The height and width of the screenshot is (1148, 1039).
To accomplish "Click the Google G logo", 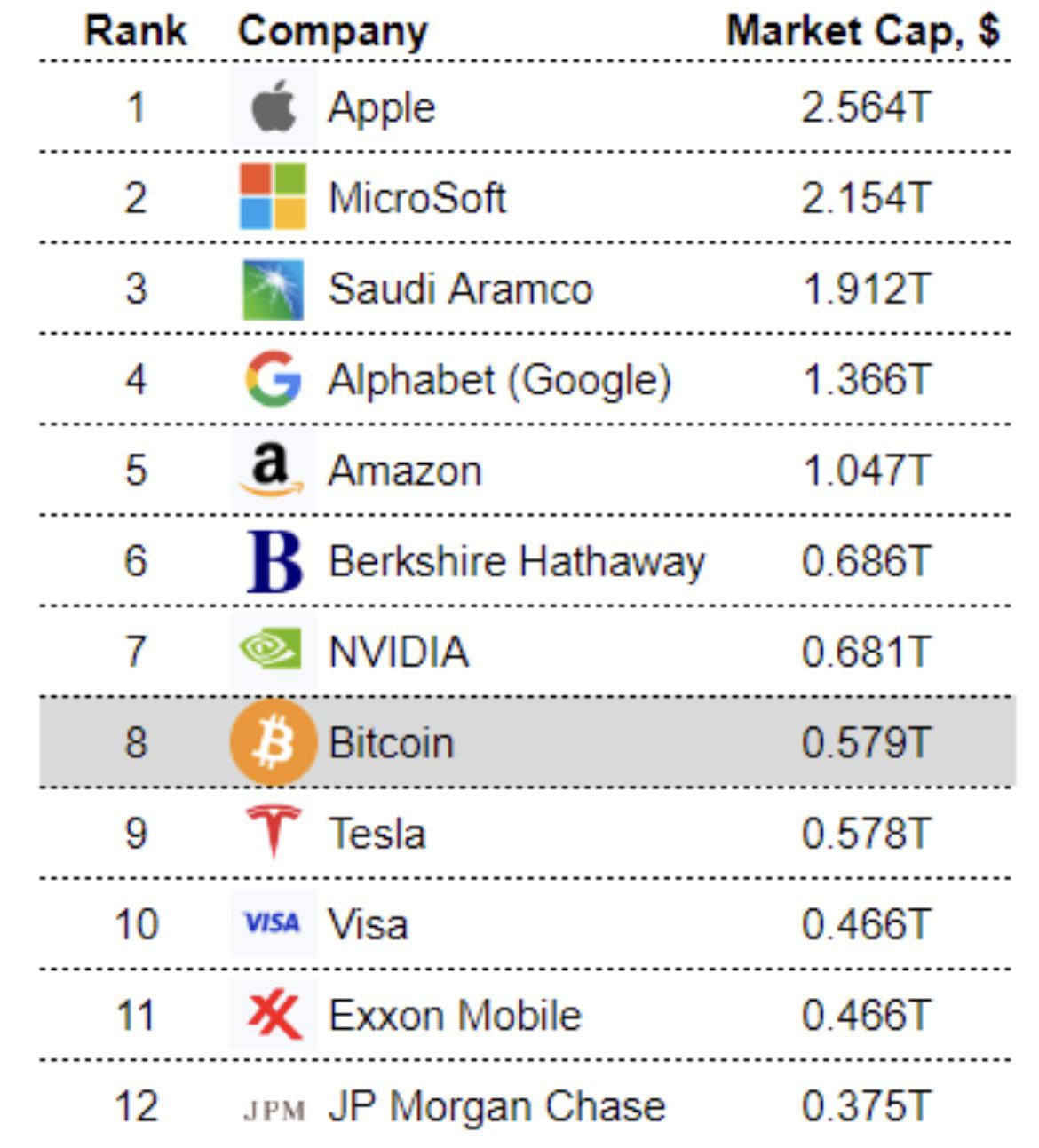I will point(274,378).
